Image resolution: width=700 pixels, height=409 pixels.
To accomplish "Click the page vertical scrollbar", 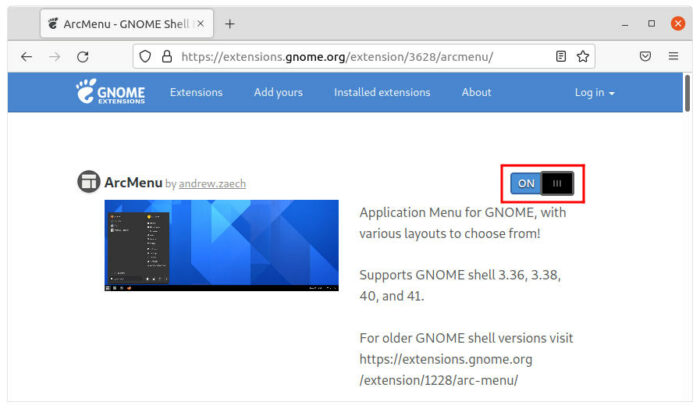I will coord(687,93).
